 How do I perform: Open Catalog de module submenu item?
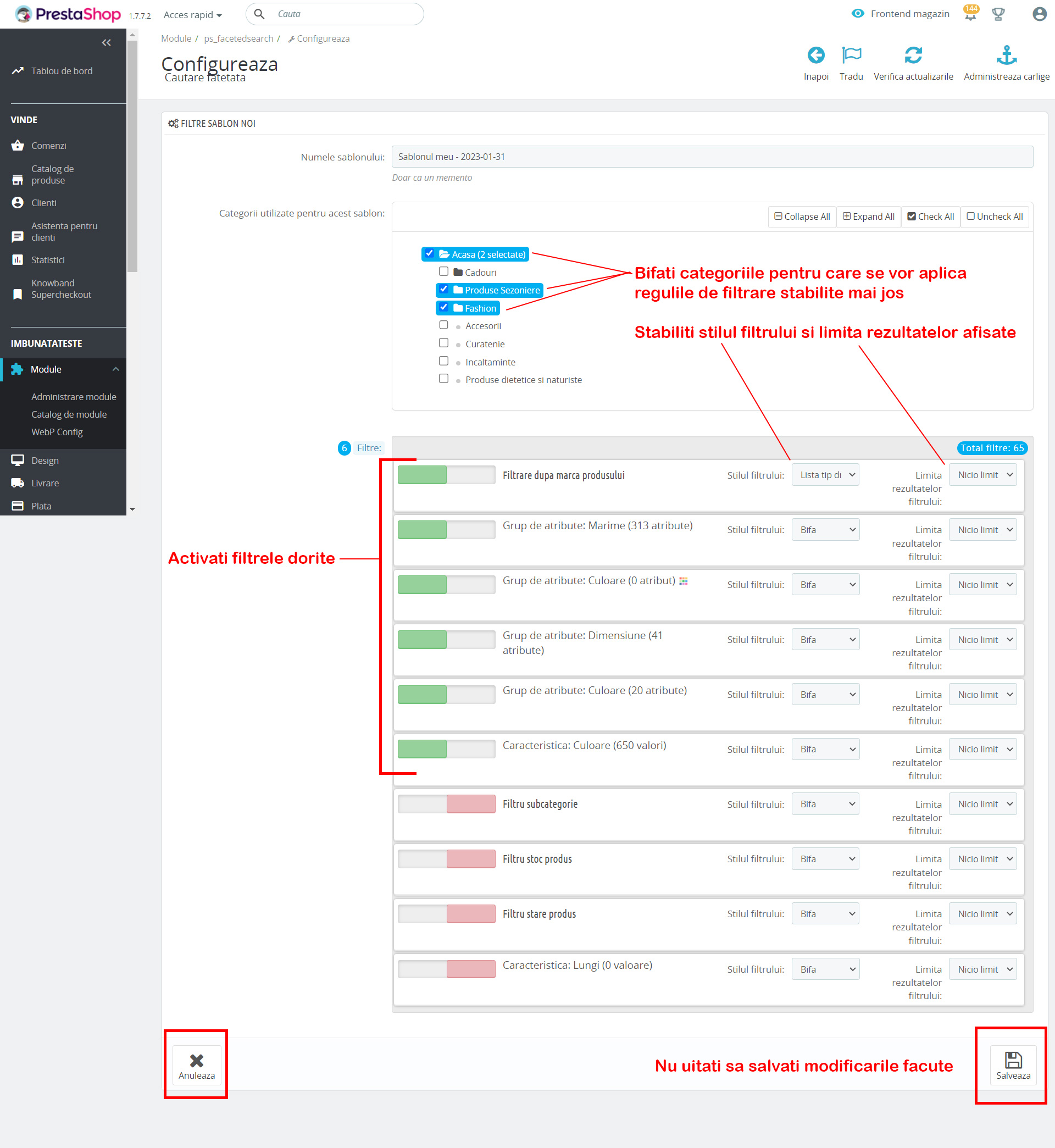pos(69,414)
